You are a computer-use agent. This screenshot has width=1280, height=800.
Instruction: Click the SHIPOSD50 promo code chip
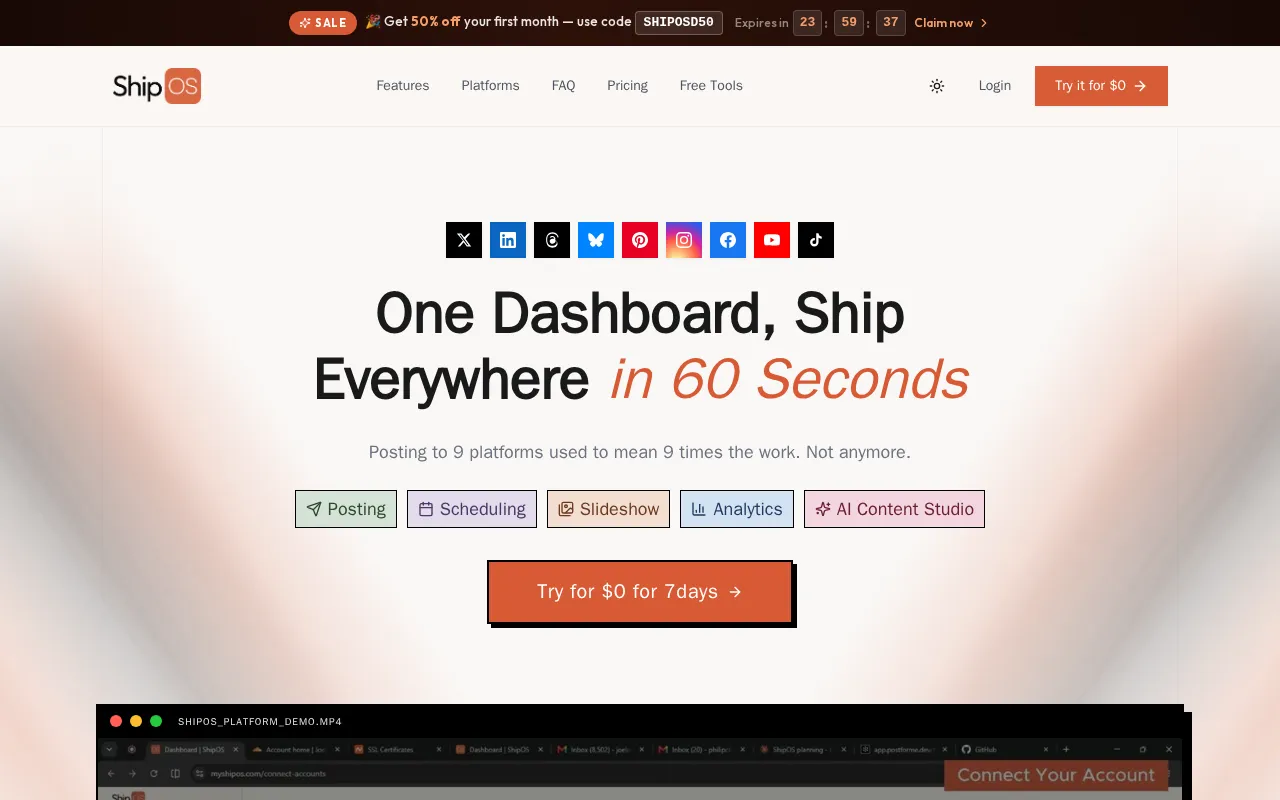pyautogui.click(x=679, y=22)
